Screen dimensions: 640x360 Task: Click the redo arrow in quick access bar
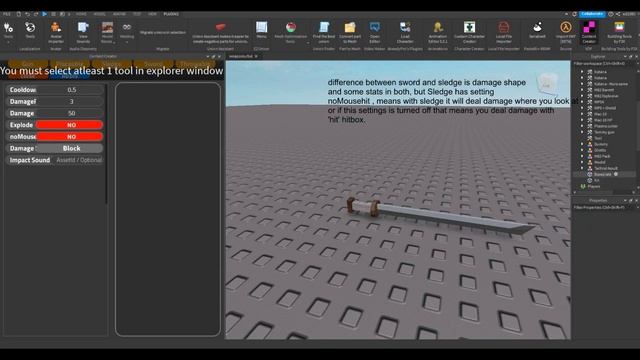point(36,14)
